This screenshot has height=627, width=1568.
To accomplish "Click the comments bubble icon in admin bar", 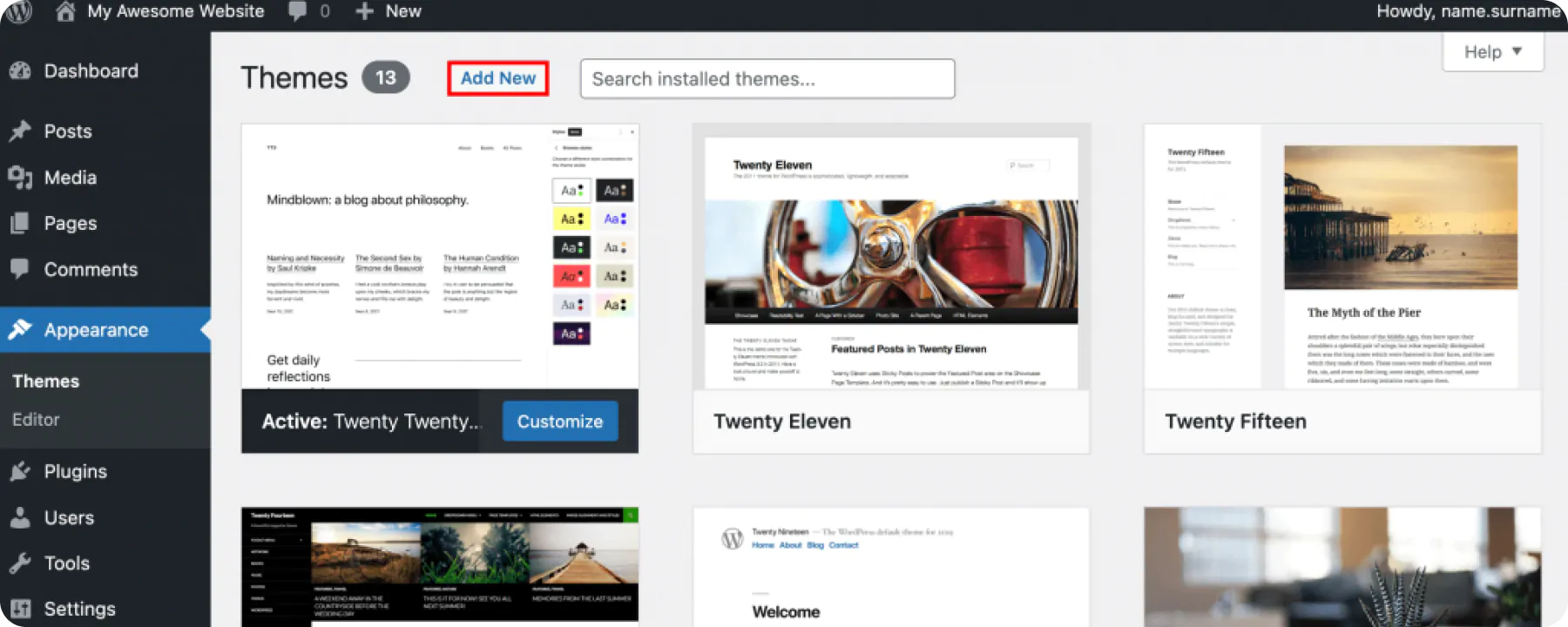I will pyautogui.click(x=298, y=11).
